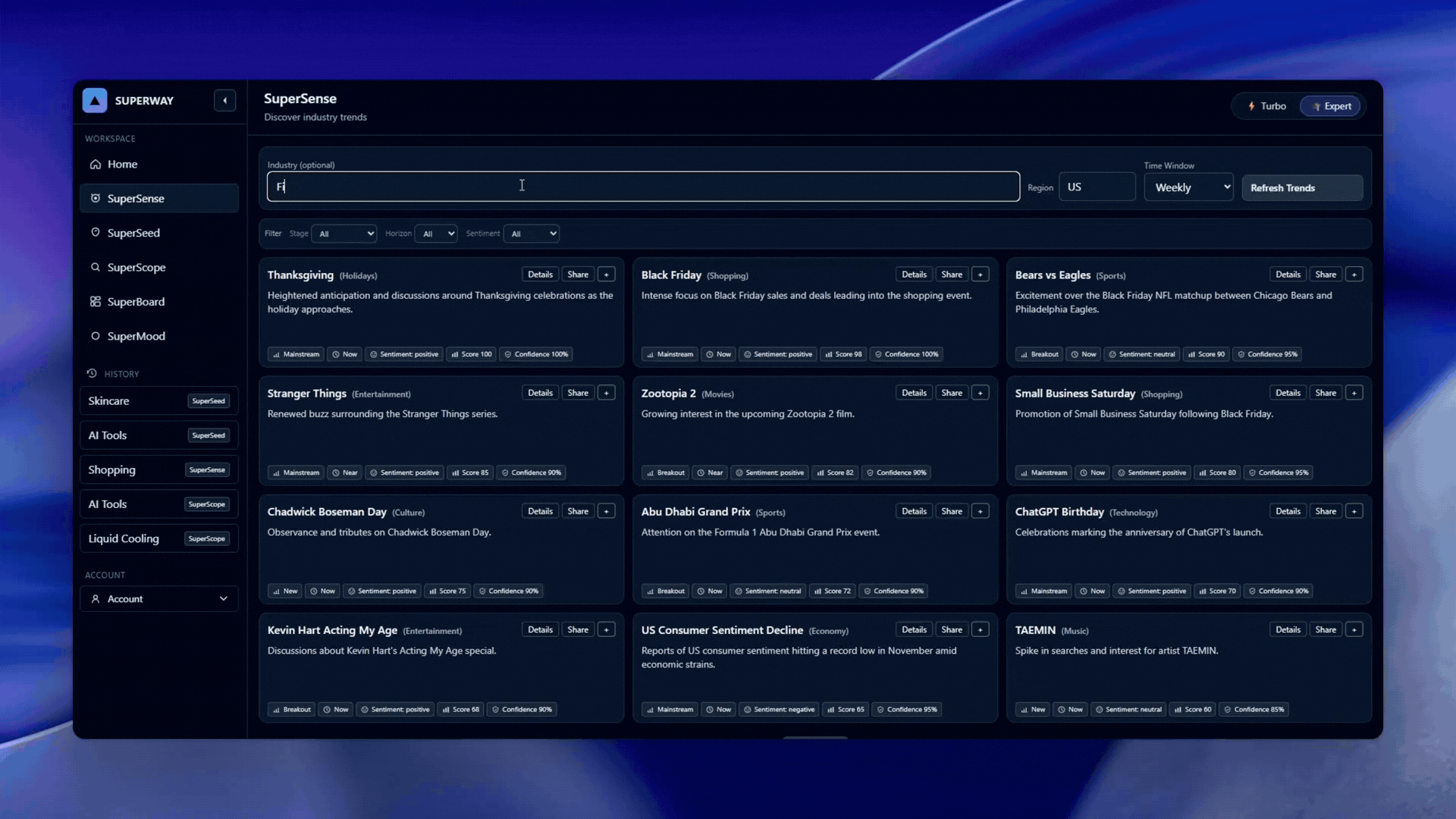Click the SuperBoard grid icon
This screenshot has height=819, width=1456.
point(96,302)
